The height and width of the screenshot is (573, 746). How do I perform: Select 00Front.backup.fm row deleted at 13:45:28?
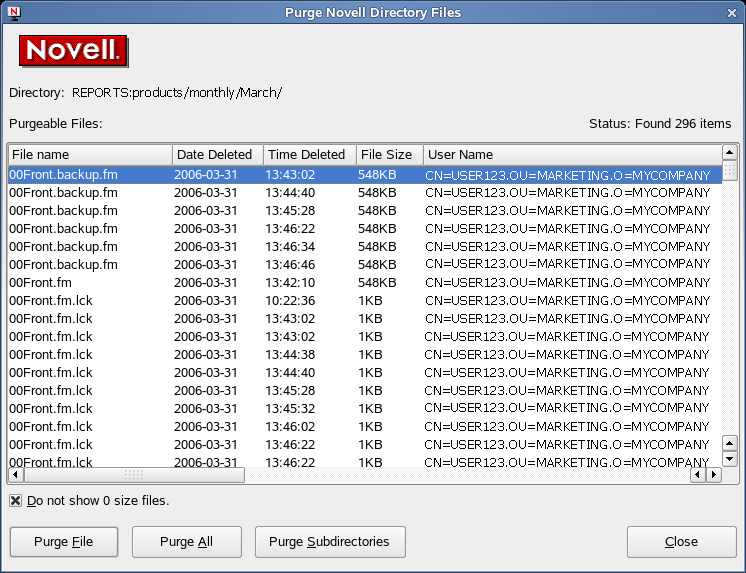point(365,211)
